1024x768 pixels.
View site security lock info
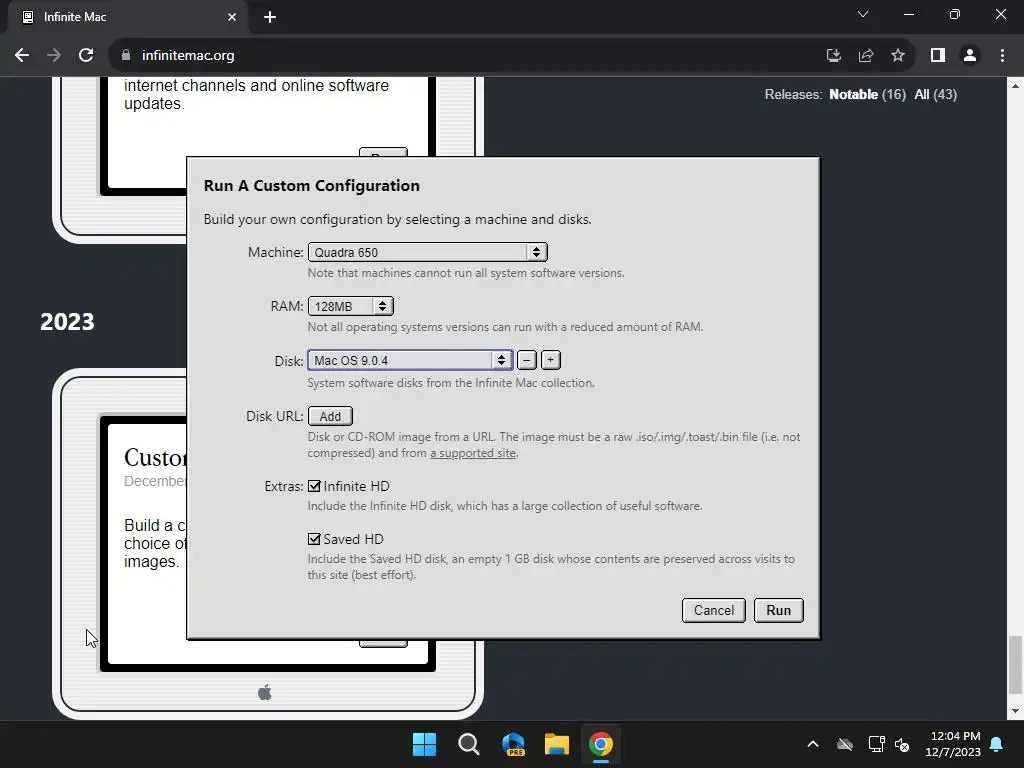tap(126, 56)
